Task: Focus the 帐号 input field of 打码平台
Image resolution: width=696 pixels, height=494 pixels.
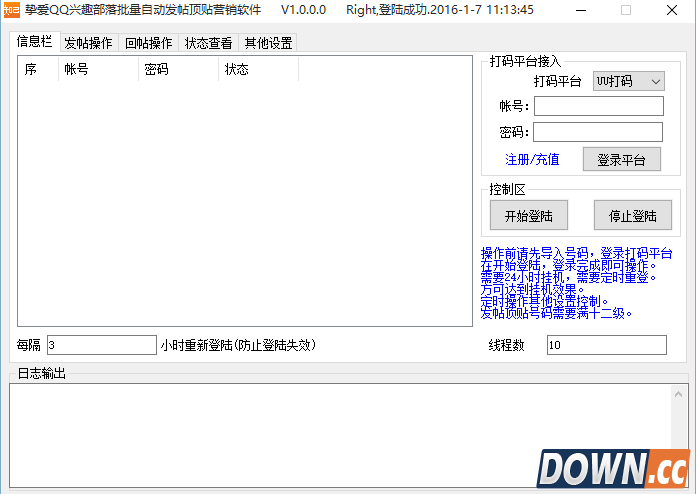Action: pyautogui.click(x=598, y=106)
